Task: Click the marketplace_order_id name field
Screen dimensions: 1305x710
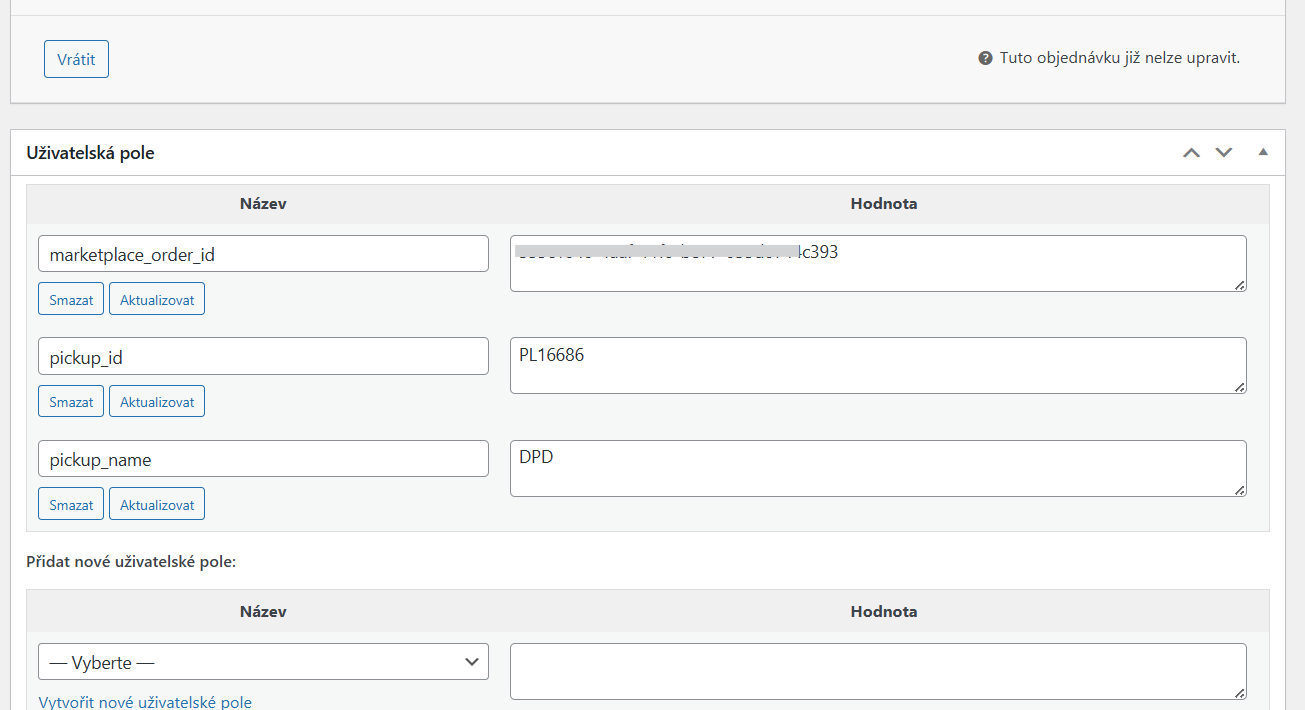Action: click(x=263, y=254)
